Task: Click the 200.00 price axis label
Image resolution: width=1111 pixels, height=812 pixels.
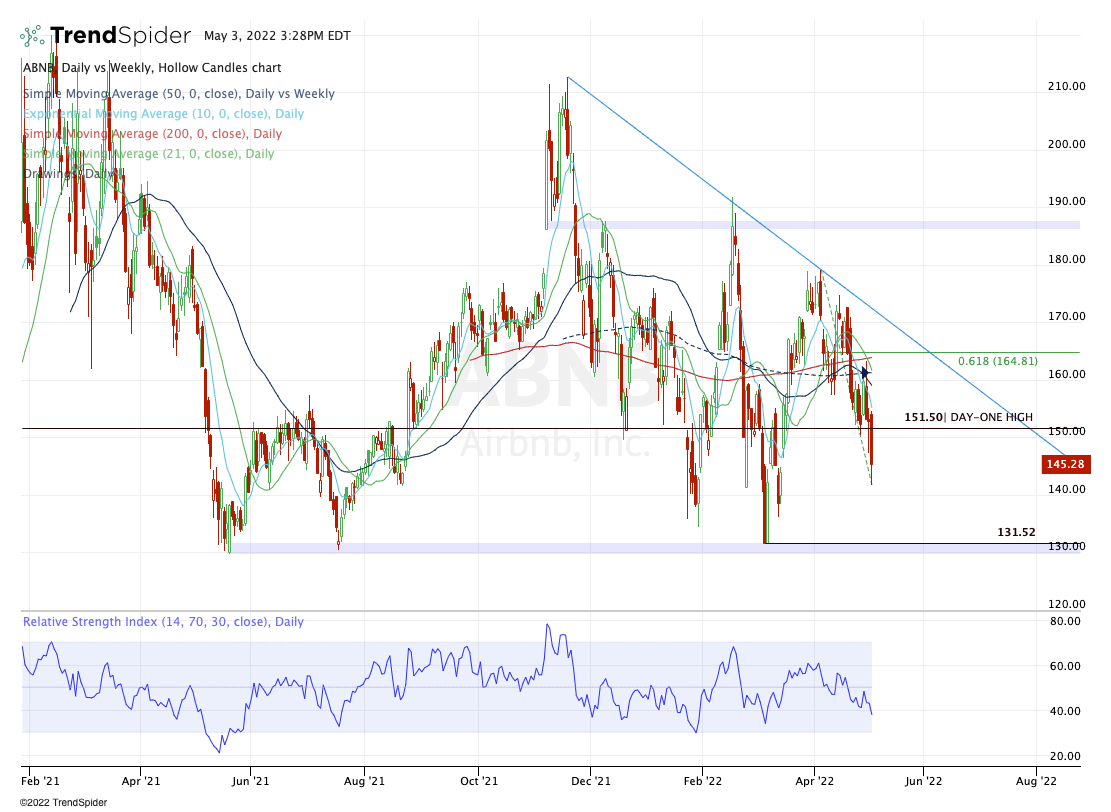Action: (1066, 144)
